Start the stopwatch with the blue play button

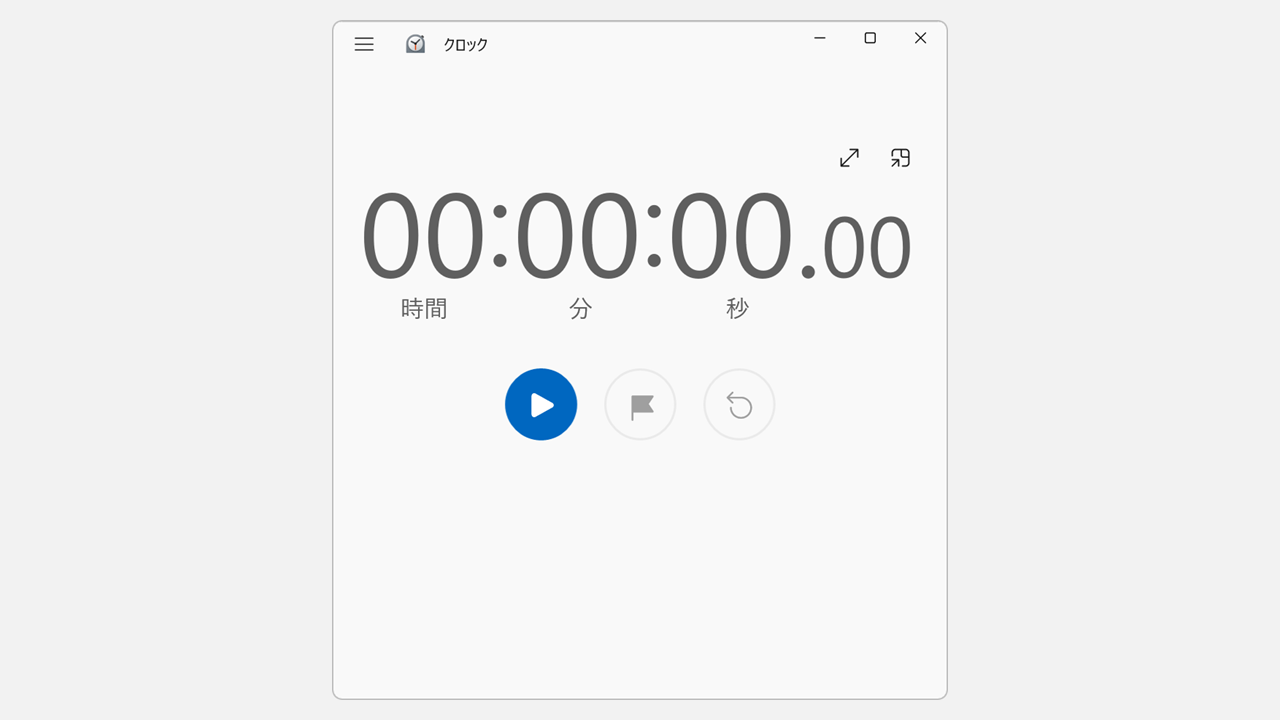tap(541, 404)
